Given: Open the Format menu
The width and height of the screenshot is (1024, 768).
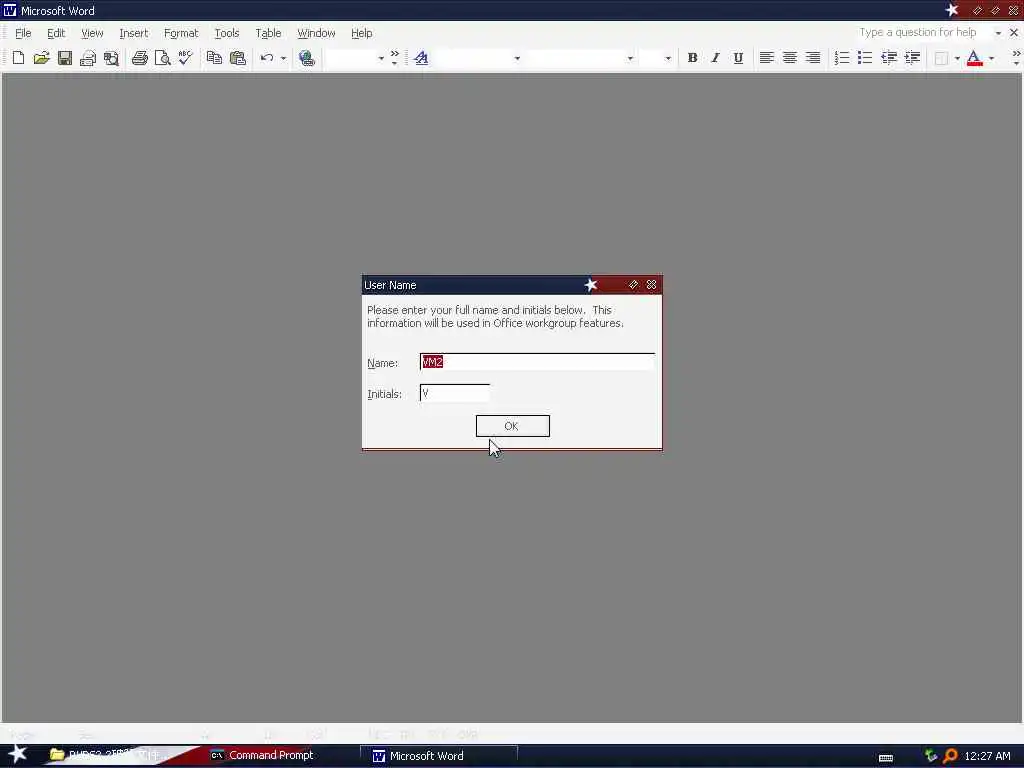Looking at the screenshot, I should tap(181, 33).
